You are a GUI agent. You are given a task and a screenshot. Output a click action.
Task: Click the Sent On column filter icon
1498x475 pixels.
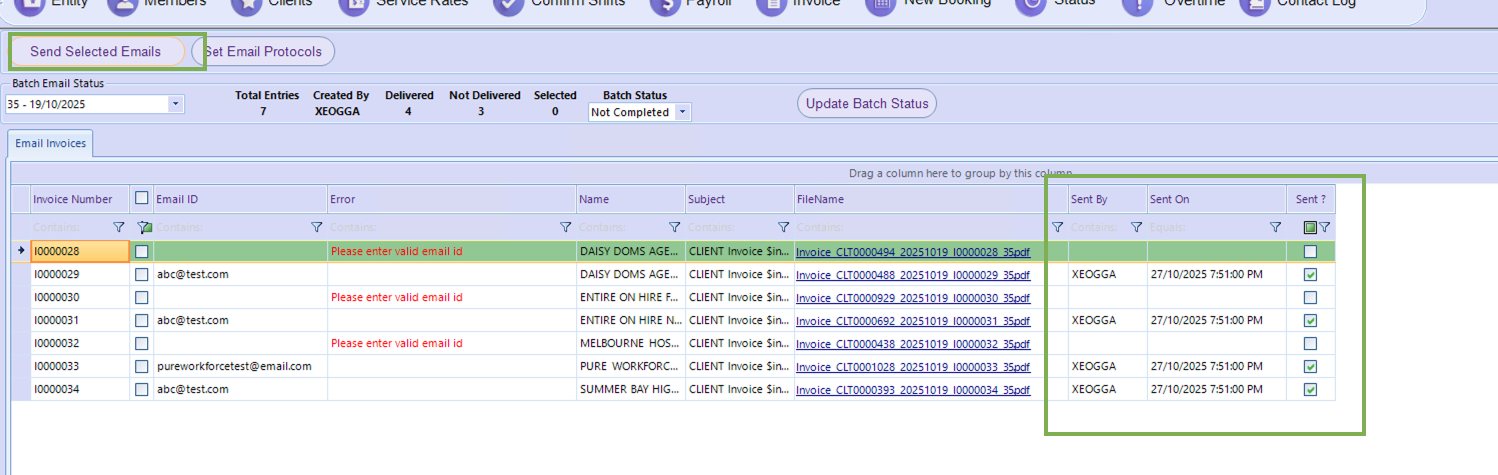pyautogui.click(x=1275, y=227)
